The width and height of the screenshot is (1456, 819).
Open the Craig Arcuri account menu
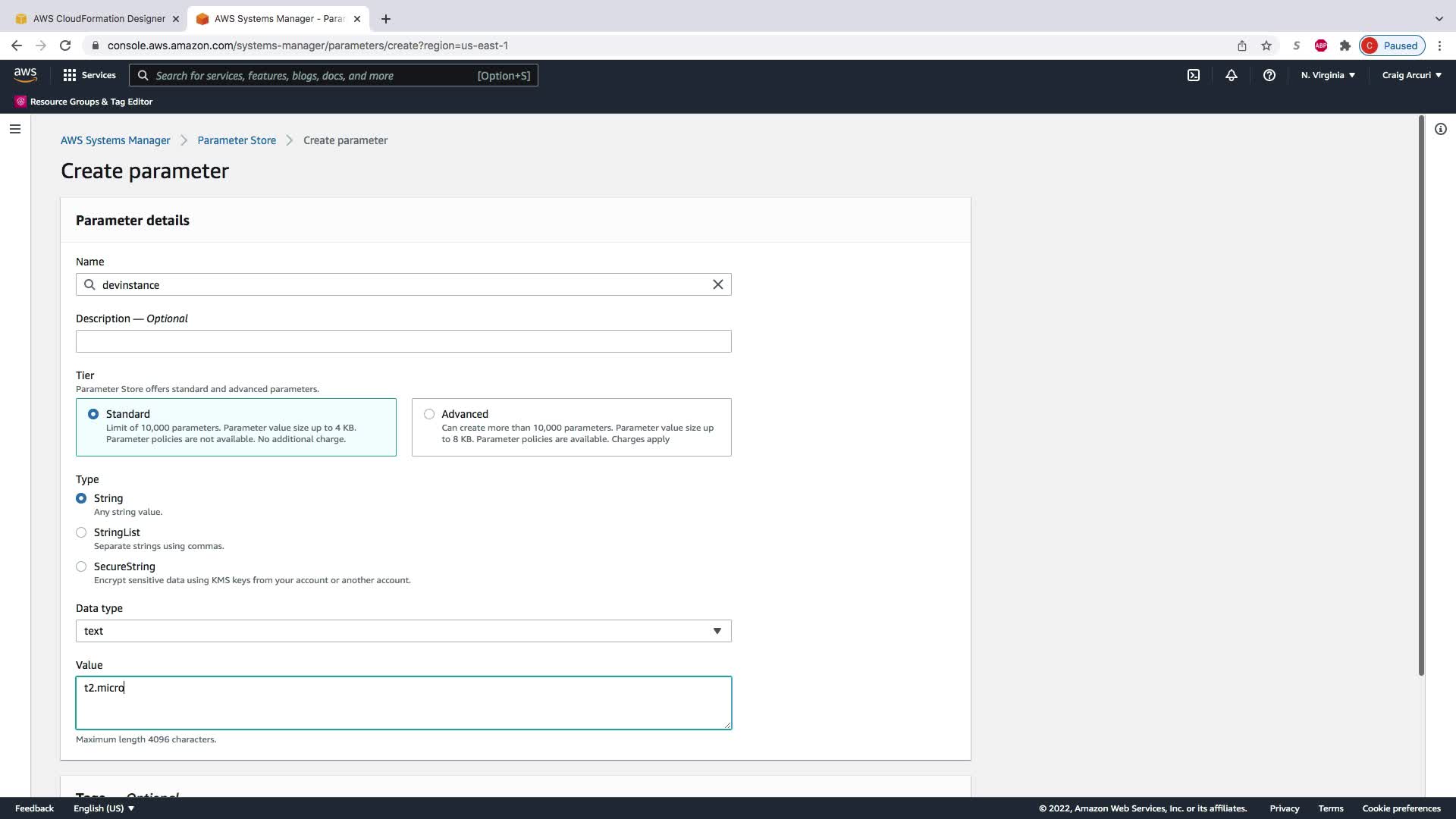[1411, 75]
